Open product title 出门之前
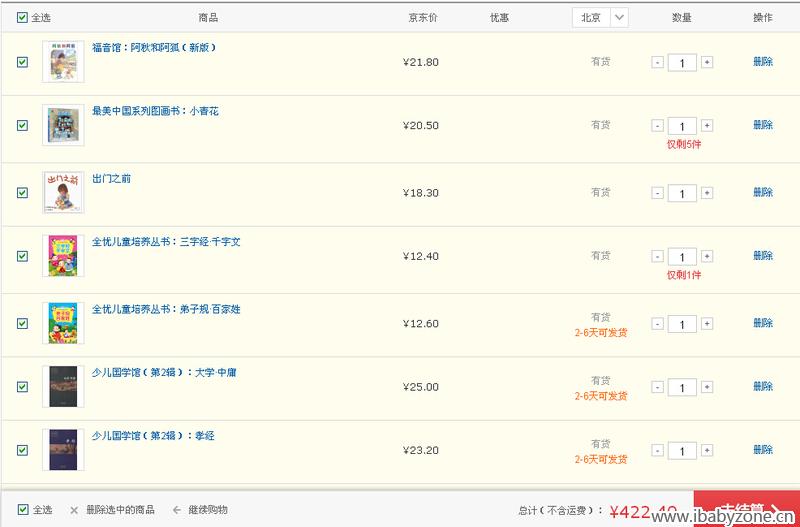The image size is (800, 527). [111, 178]
